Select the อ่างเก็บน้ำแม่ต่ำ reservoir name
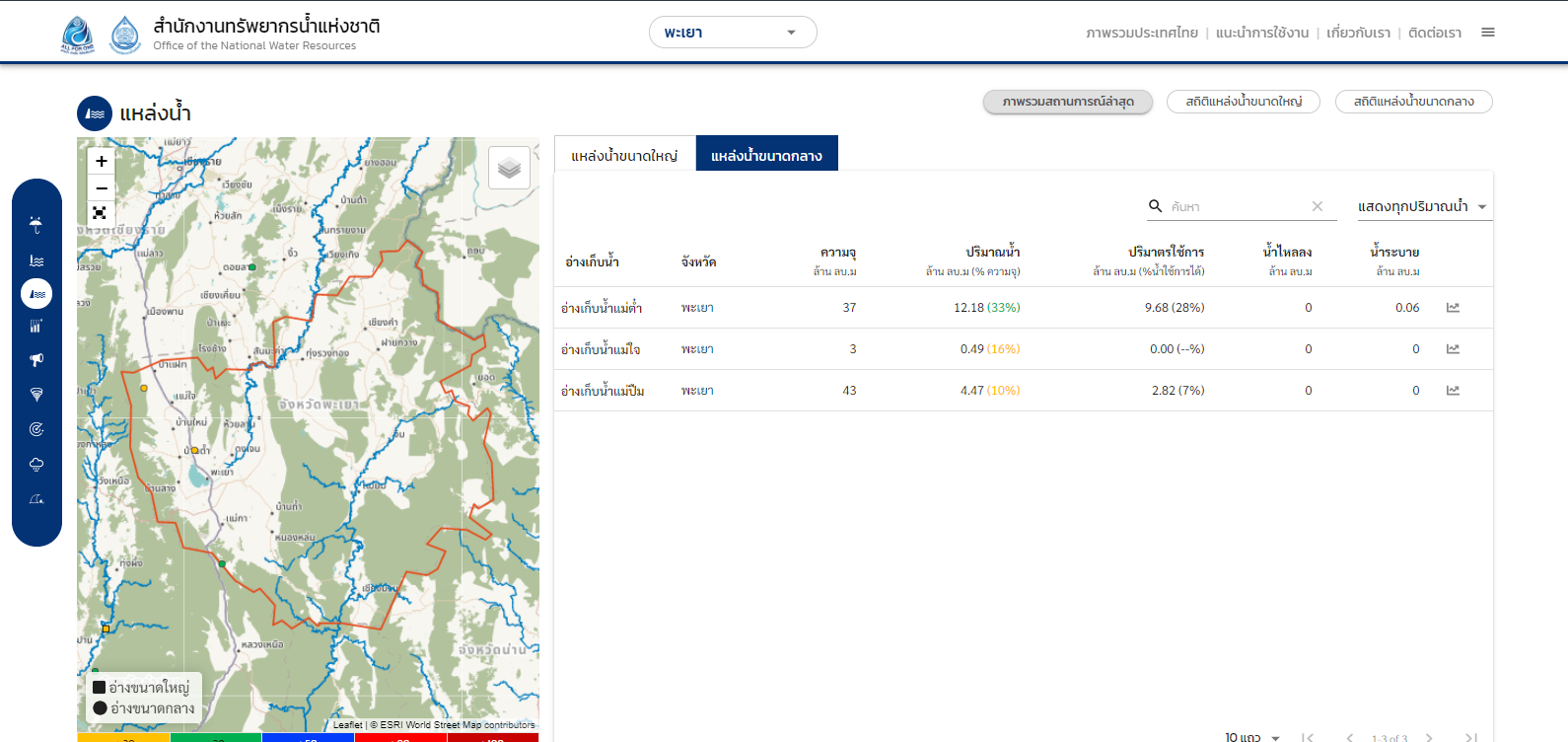The height and width of the screenshot is (742, 1568). pyautogui.click(x=602, y=308)
